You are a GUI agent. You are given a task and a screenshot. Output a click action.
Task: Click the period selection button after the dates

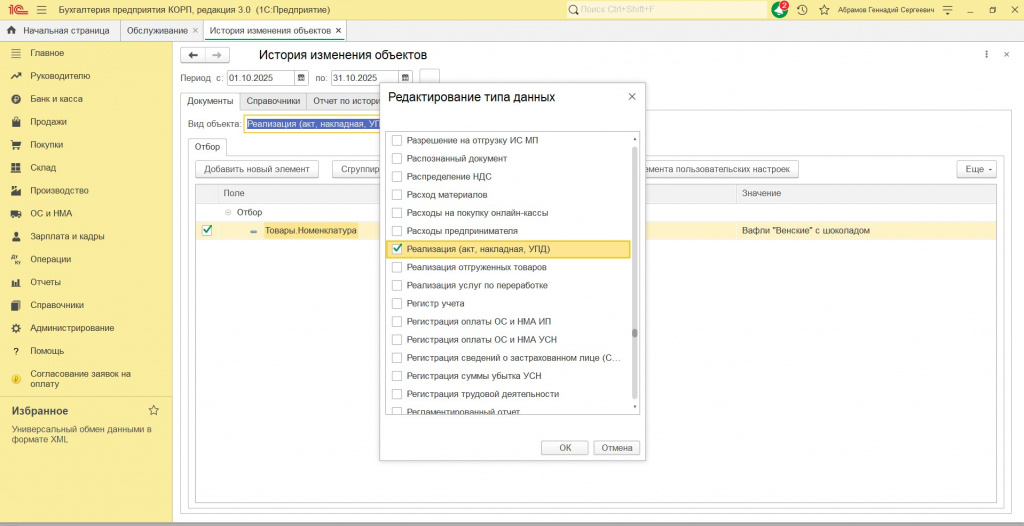(x=430, y=78)
